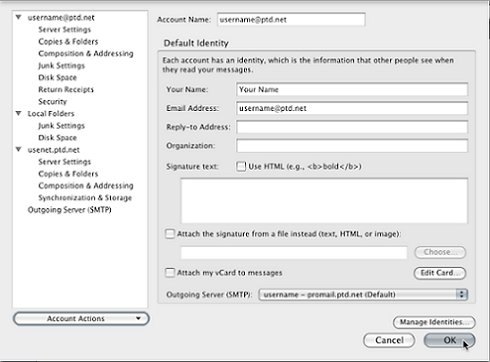Select username@ptd.net account in the tree
Viewport: 490px width, 362px height.
[x=61, y=18]
